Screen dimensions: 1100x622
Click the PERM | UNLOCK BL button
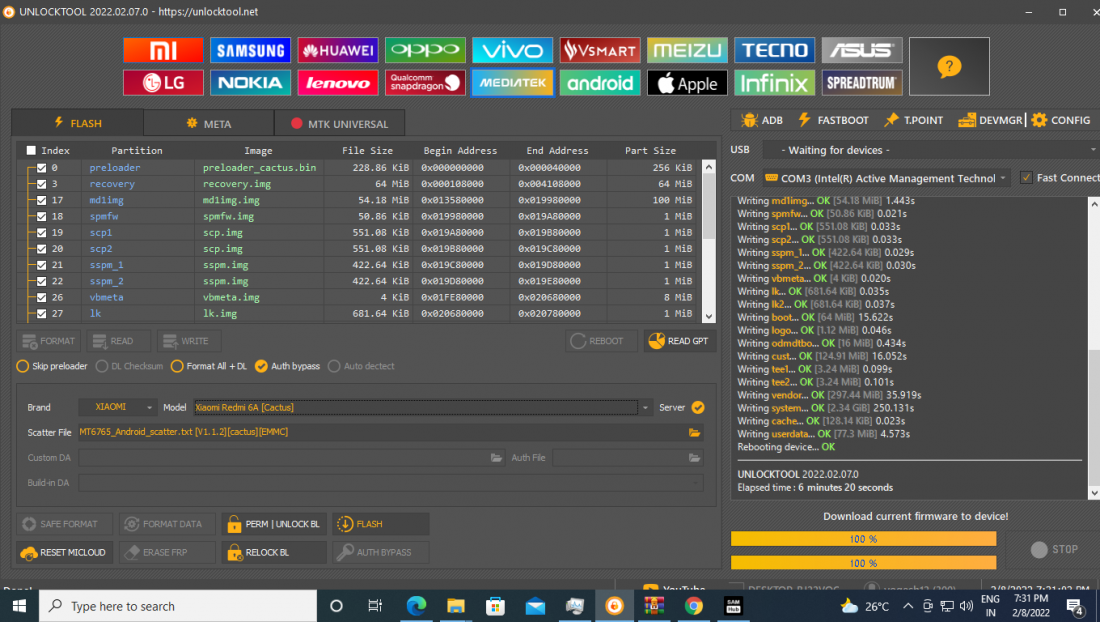[274, 524]
